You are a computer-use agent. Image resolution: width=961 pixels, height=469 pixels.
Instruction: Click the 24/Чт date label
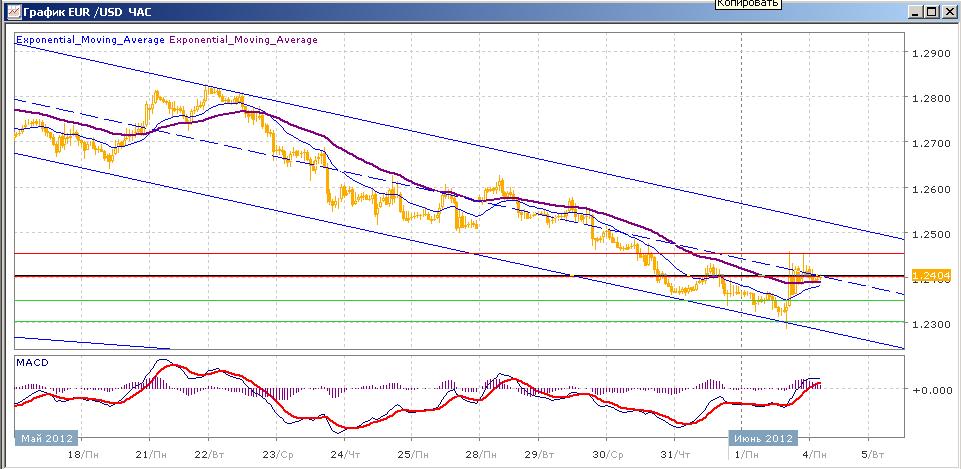(345, 455)
